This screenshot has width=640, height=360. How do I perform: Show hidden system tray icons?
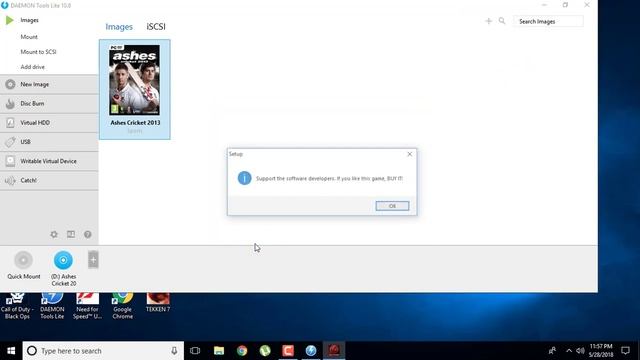(569, 351)
